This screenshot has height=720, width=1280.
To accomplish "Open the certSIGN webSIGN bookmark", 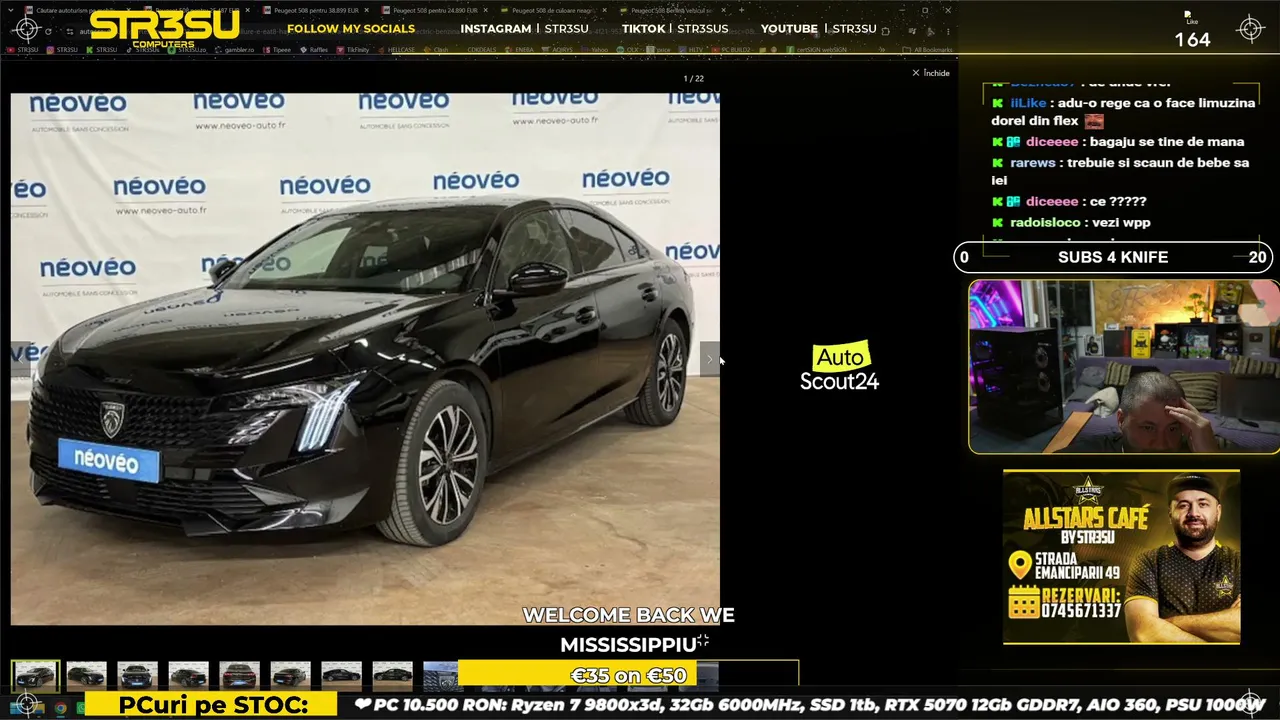I will [816, 49].
